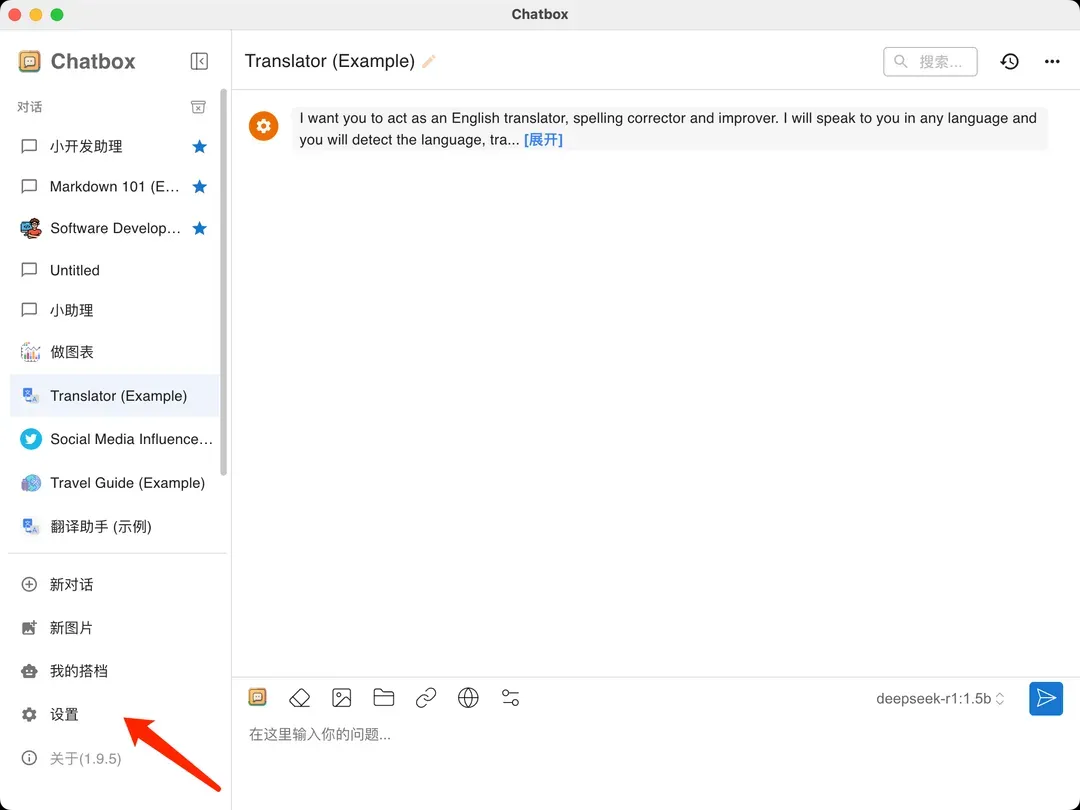Viewport: 1080px width, 810px height.
Task: Click the eraser clear-context icon
Action: (300, 698)
